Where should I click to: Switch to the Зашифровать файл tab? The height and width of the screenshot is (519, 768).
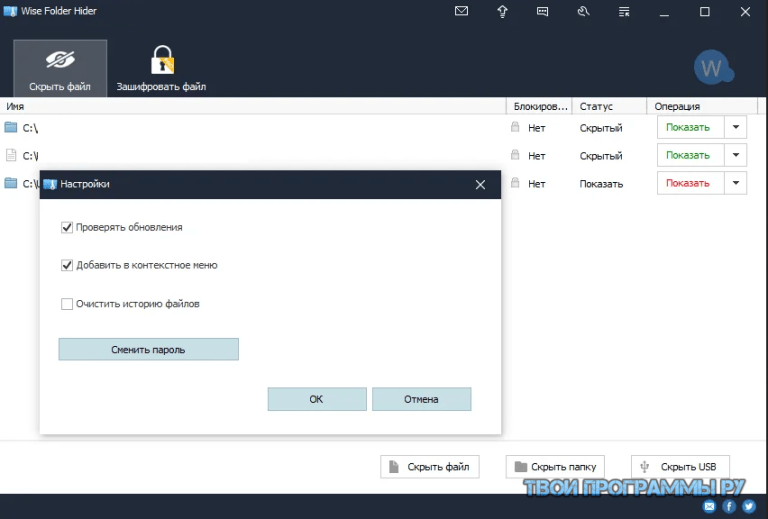tap(161, 68)
